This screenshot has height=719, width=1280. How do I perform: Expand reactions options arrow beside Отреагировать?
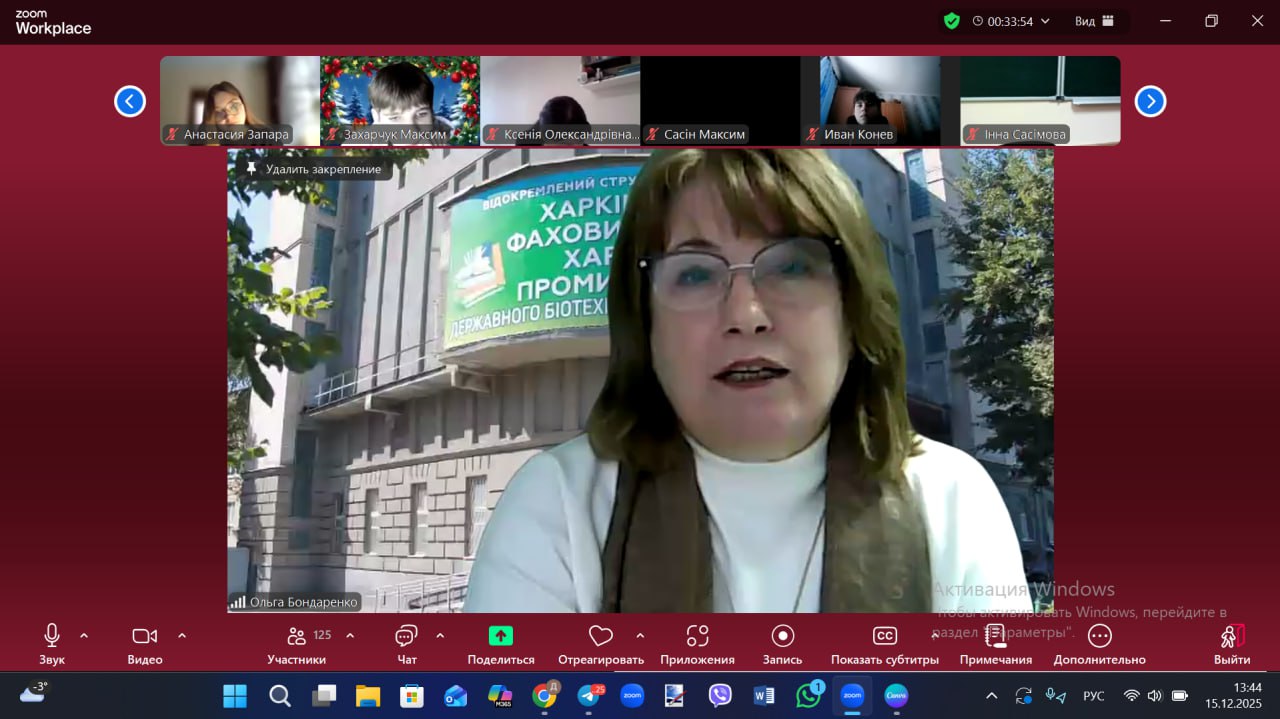coord(640,635)
